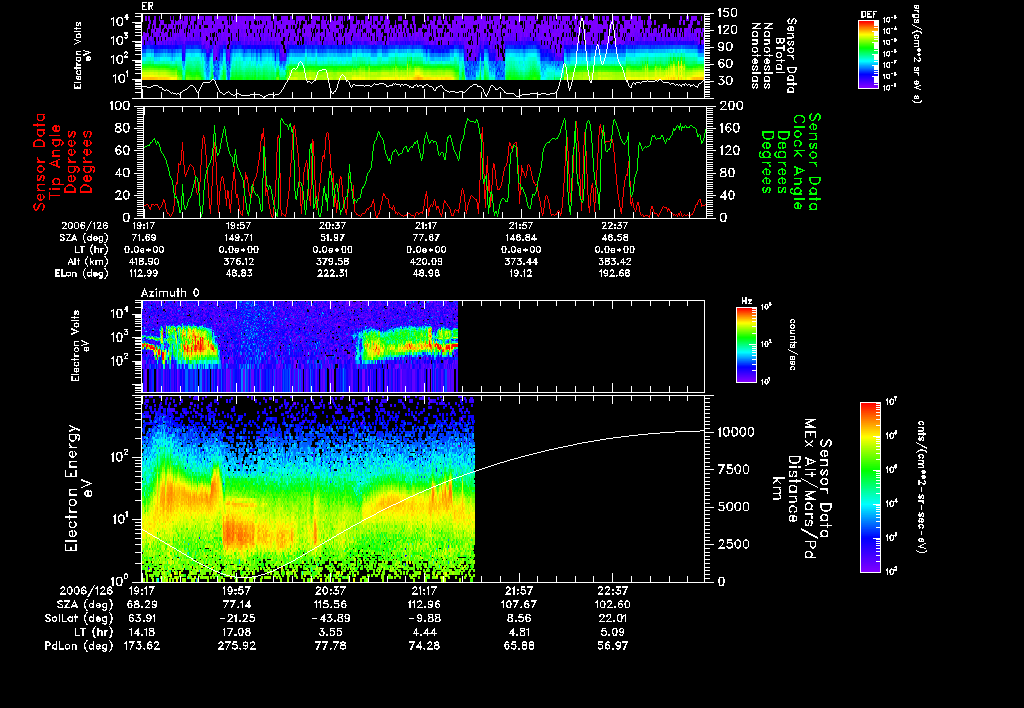The height and width of the screenshot is (708, 1024).
Task: Click the '150' BTotal axis tick
Action: pos(728,12)
